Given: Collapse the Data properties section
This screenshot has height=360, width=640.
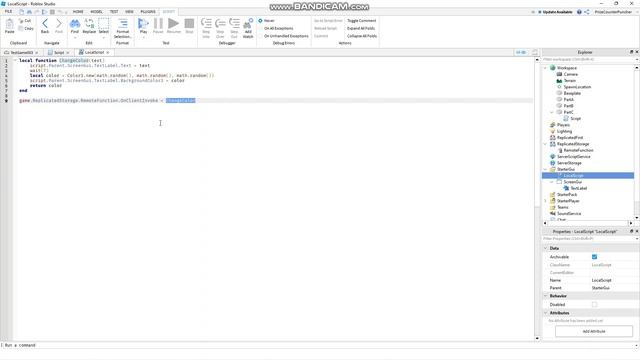Looking at the screenshot, I should click(545, 248).
